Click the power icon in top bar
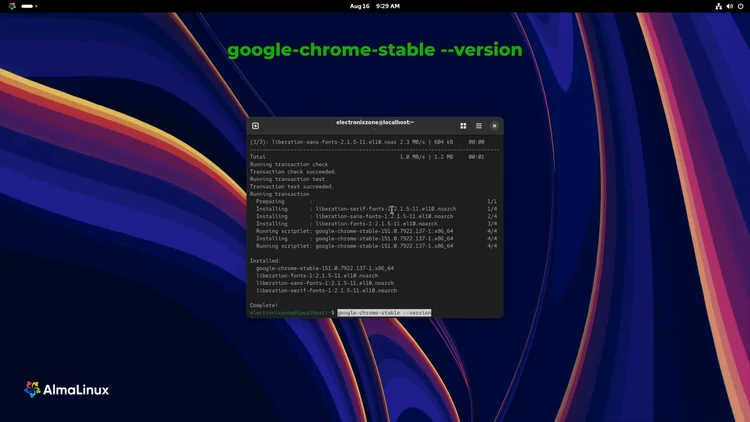The image size is (750, 422). point(740,6)
